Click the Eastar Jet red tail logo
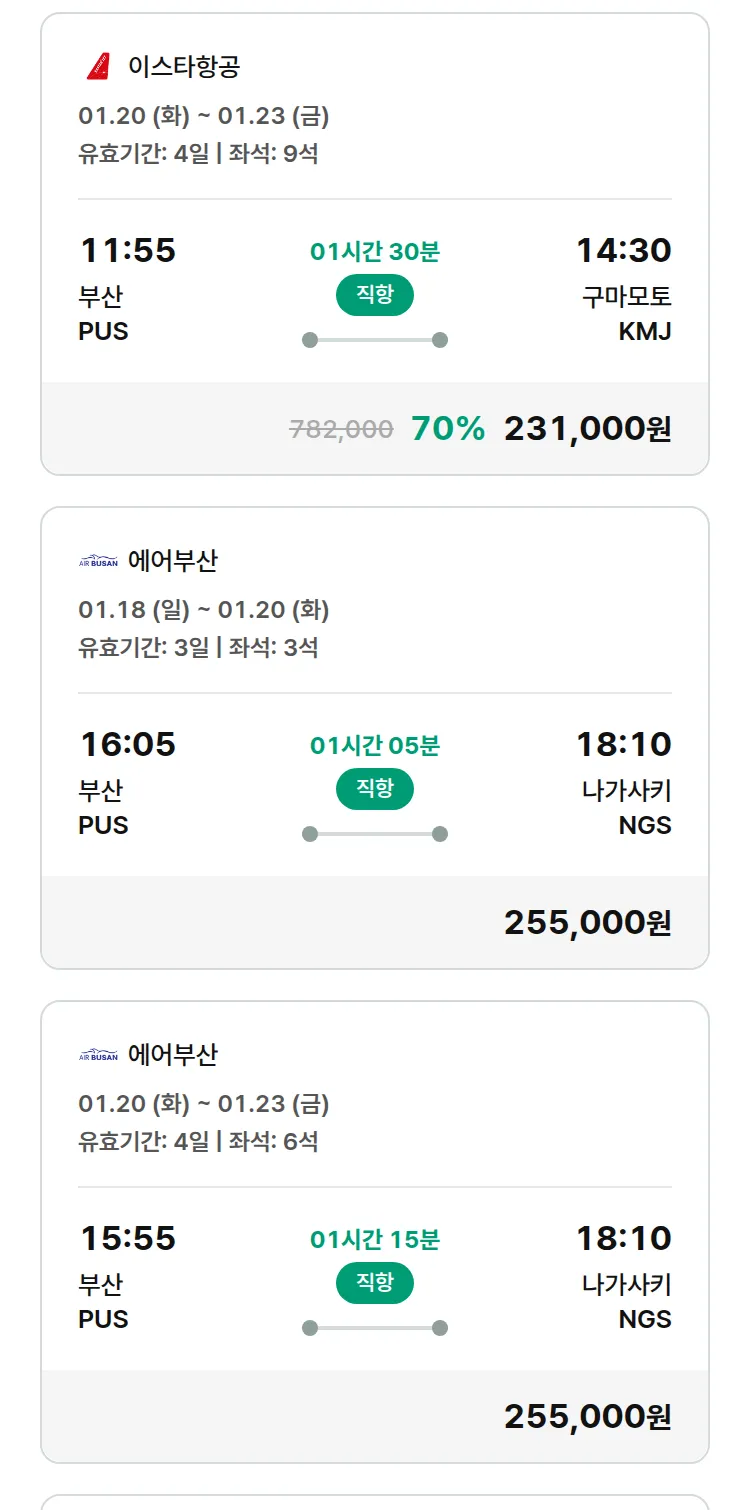The image size is (750, 1510). (98, 67)
